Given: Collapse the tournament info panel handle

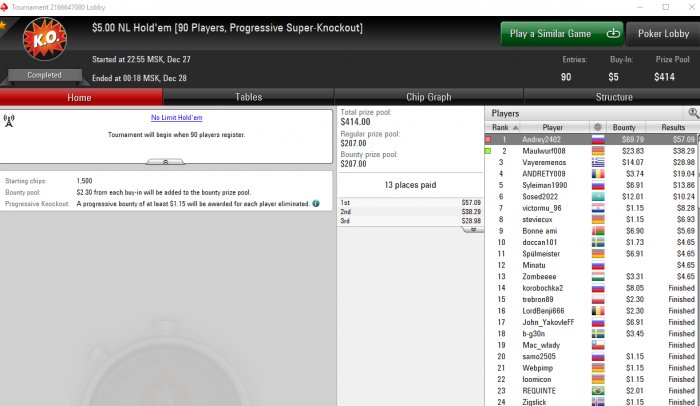Looking at the screenshot, I should pyautogui.click(x=165, y=162).
